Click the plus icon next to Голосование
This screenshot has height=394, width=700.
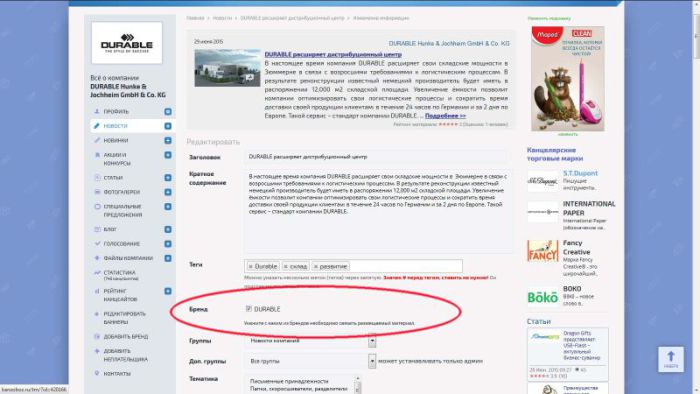tap(168, 244)
